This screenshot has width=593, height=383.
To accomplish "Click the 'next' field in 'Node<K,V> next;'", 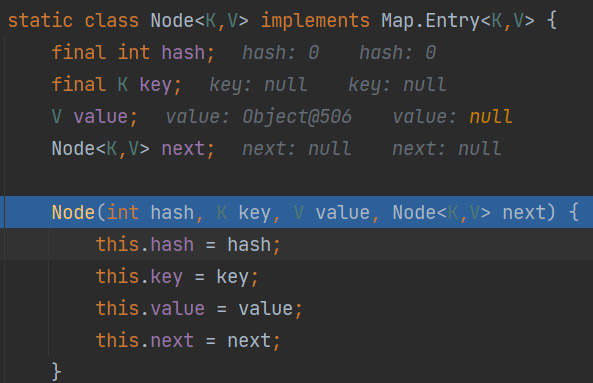I will click(x=183, y=149).
